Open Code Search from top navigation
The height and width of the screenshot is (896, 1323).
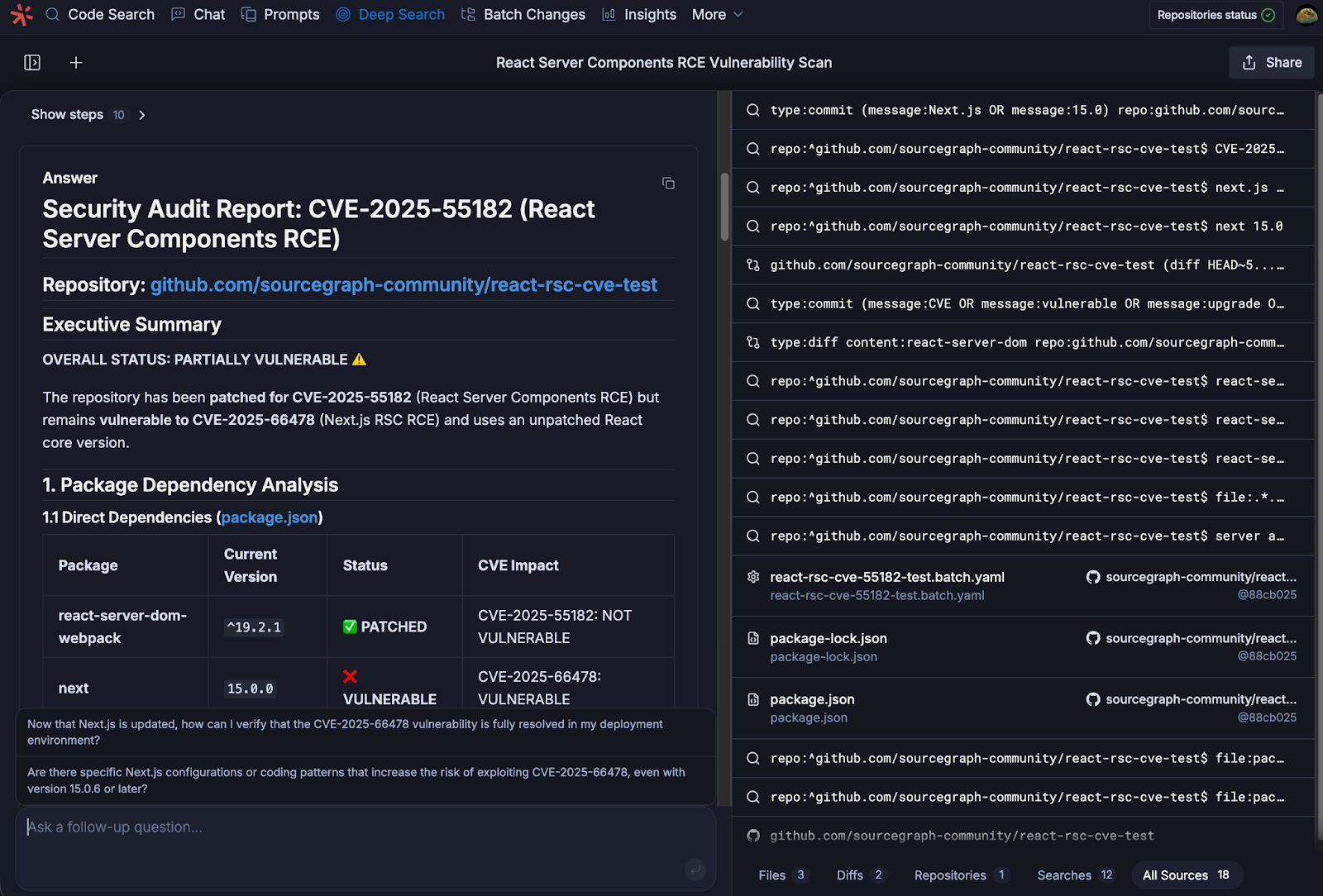point(100,14)
